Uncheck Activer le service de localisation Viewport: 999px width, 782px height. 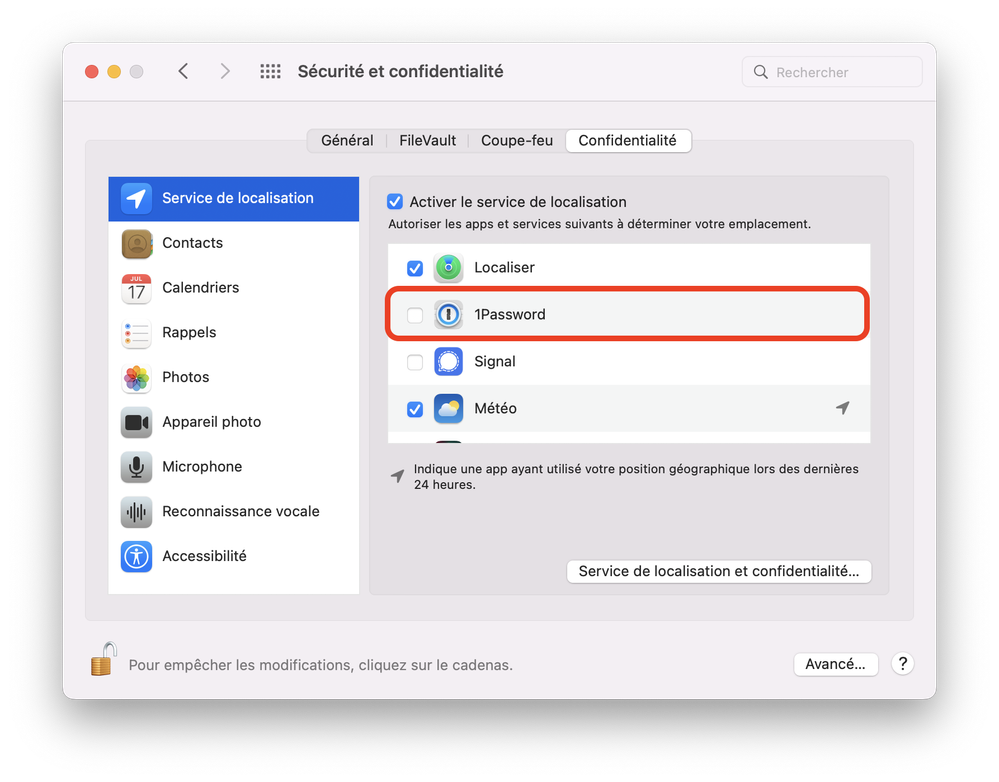[x=395, y=202]
